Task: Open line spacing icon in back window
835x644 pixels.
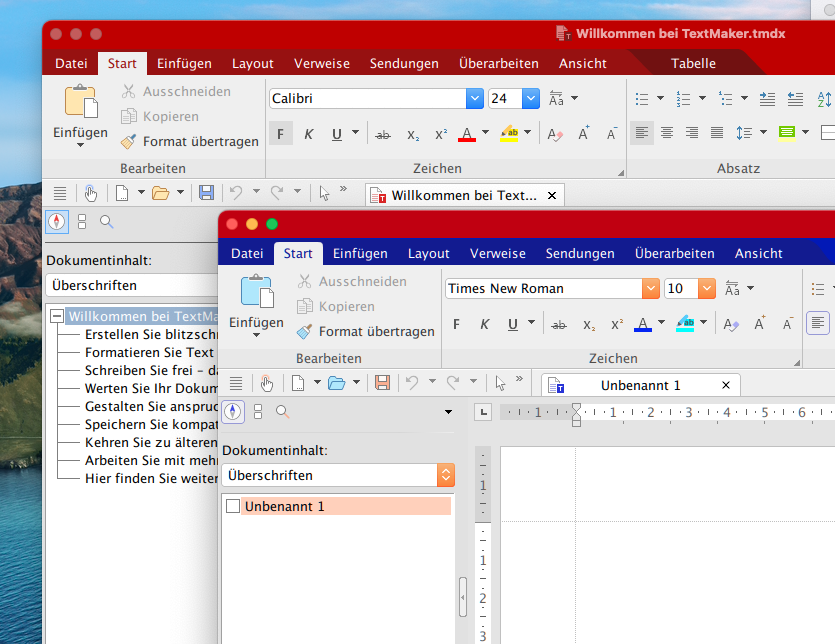Action: 744,133
